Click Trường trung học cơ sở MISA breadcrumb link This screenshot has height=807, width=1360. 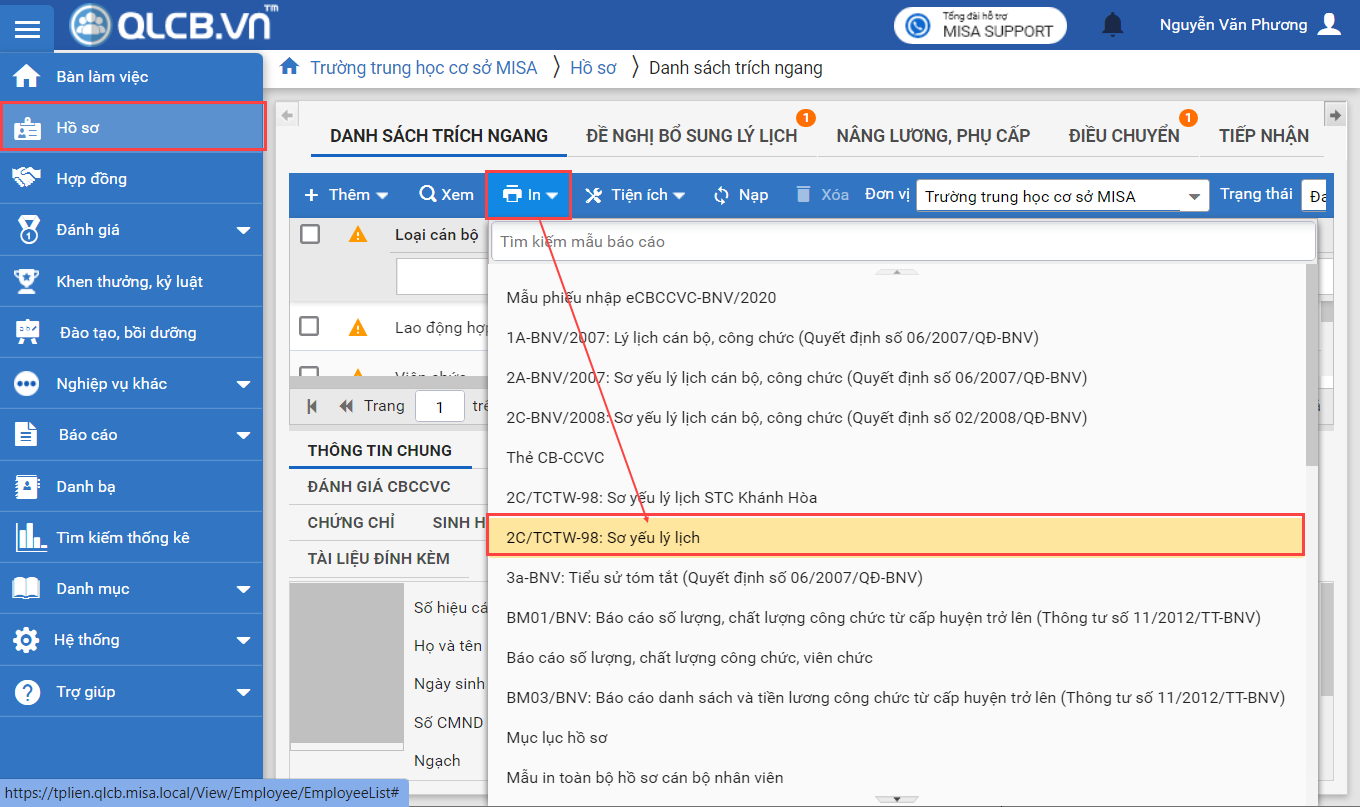(x=423, y=68)
